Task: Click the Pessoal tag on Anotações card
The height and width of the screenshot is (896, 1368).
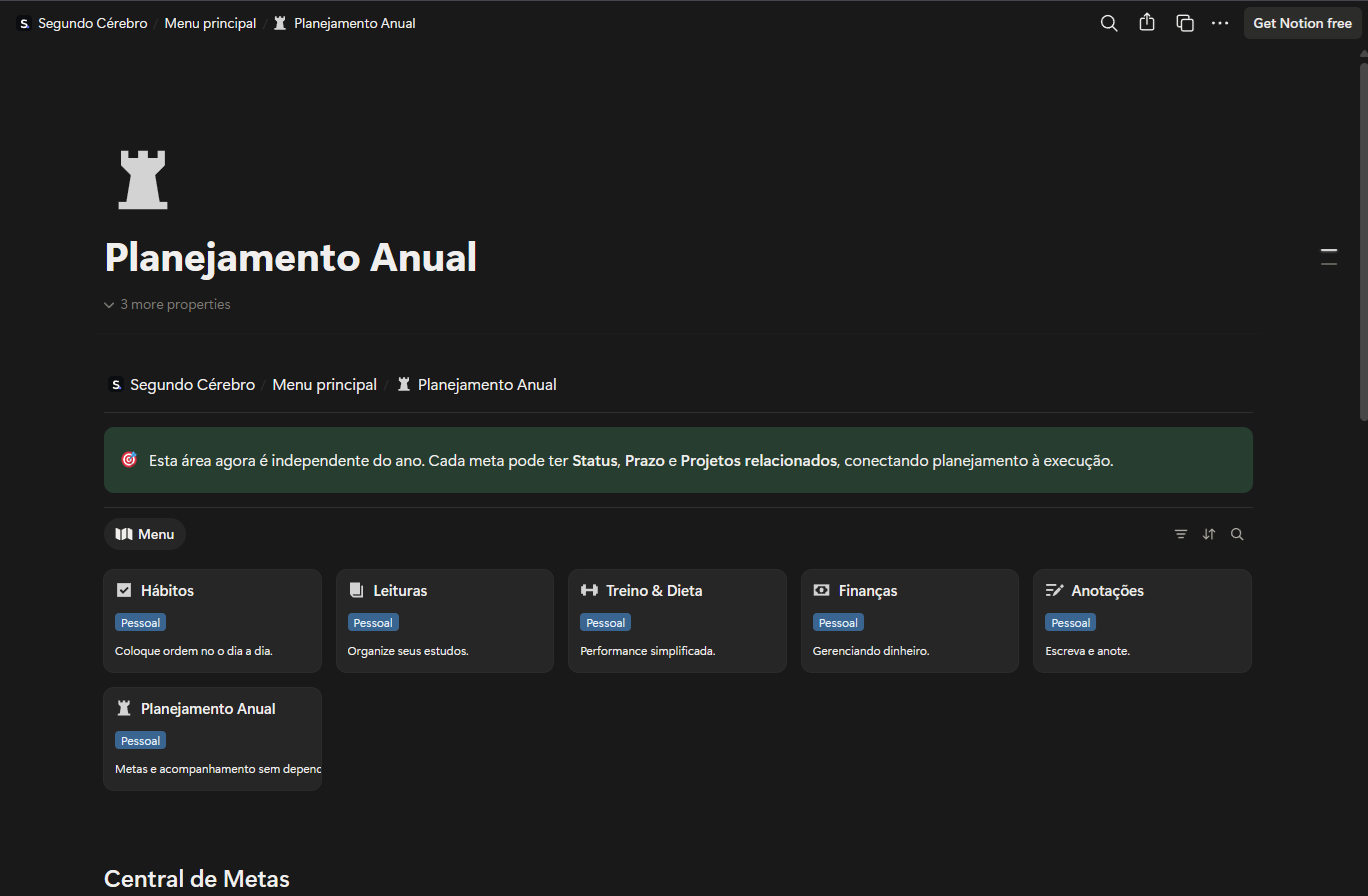Action: click(1070, 622)
